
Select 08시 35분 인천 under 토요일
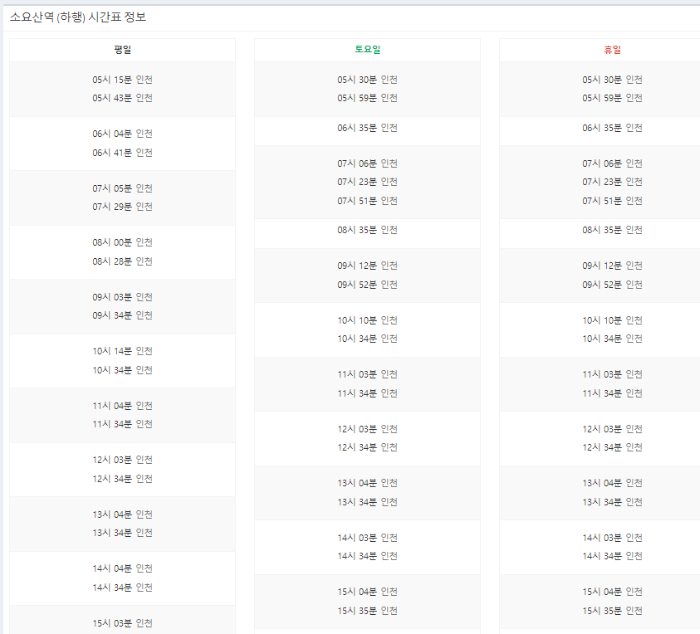pos(367,230)
